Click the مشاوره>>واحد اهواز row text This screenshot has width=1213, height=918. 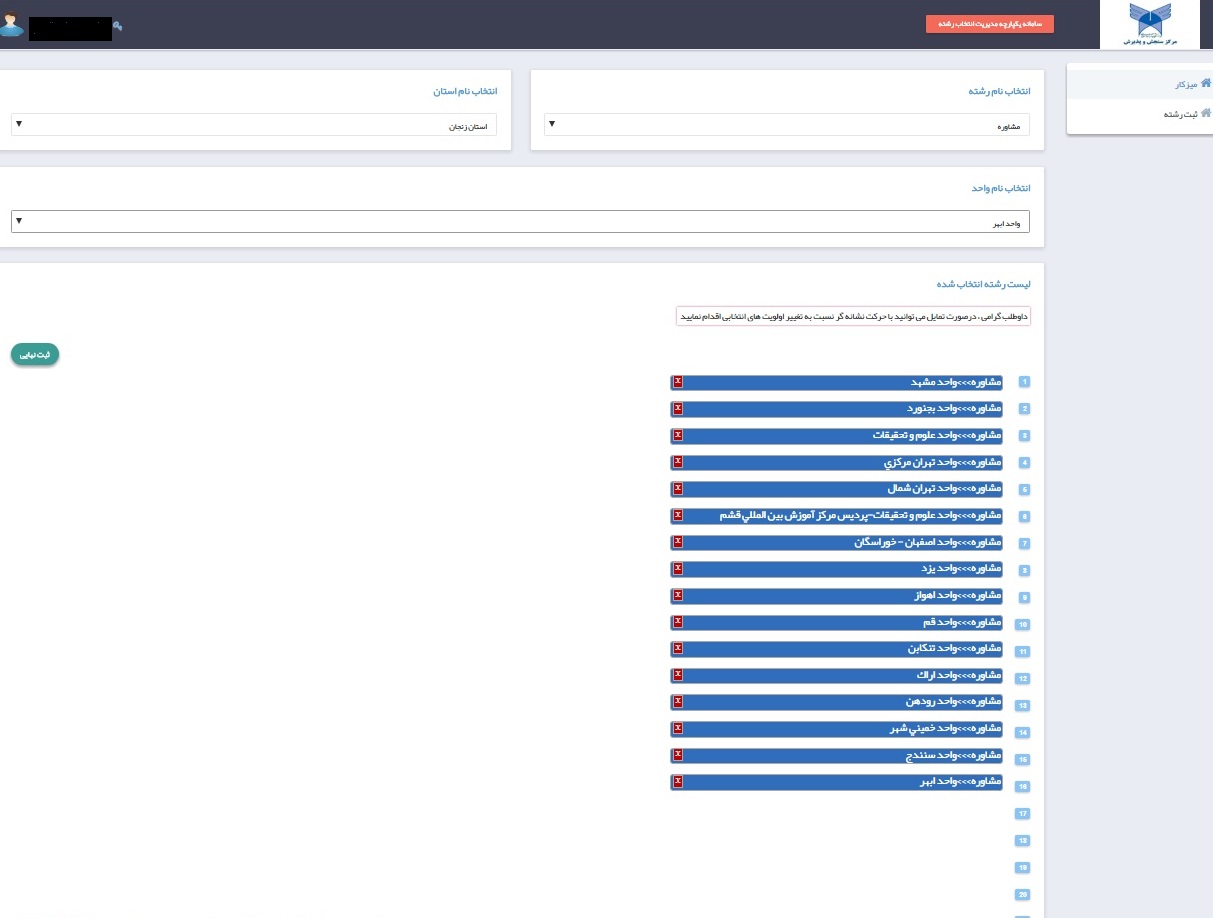958,596
